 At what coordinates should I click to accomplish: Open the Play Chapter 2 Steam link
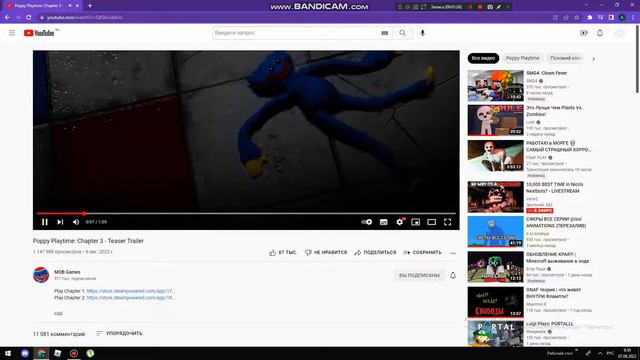(131, 298)
